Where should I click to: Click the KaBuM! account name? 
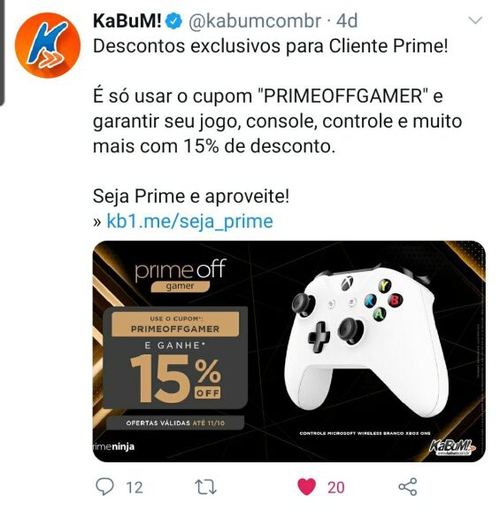[127, 21]
